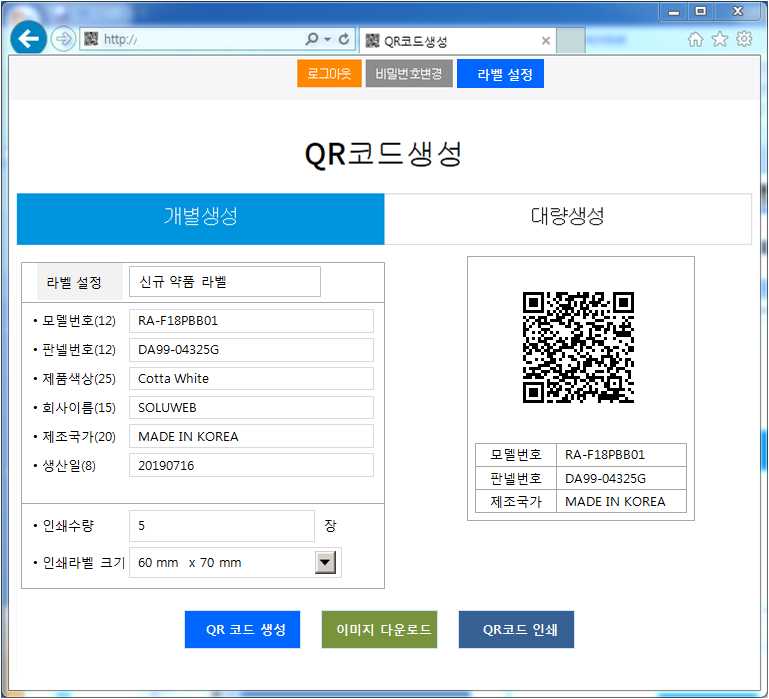The width and height of the screenshot is (769, 699).
Task: Refresh the page with the reload icon
Action: pyautogui.click(x=344, y=39)
